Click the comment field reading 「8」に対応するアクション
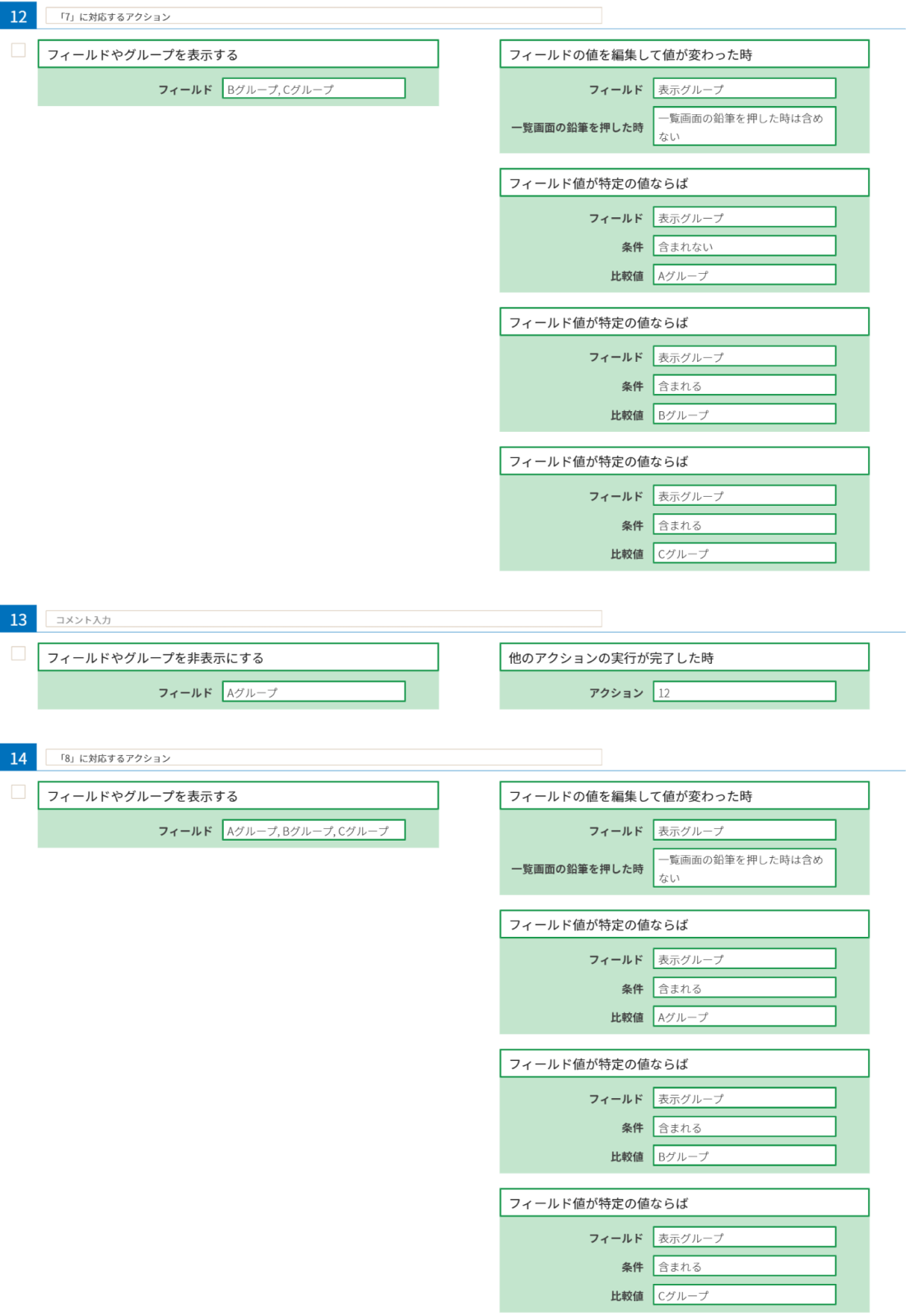906x1316 pixels. click(323, 758)
